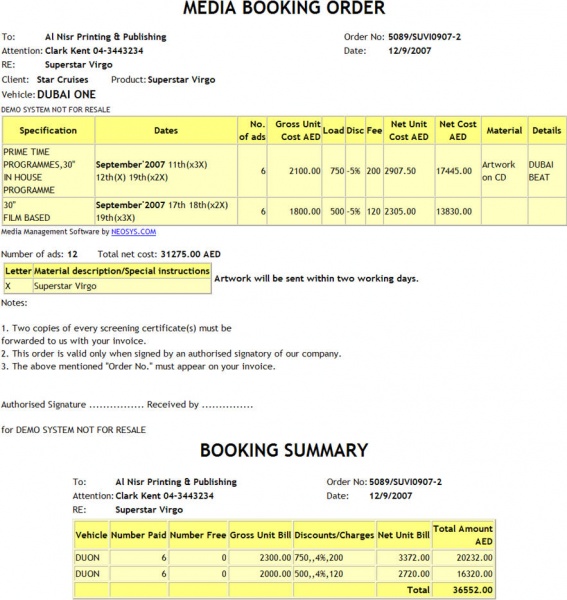Viewport: 567px width, 600px height.
Task: Open the NEOSYS.COM link
Action: (x=134, y=232)
